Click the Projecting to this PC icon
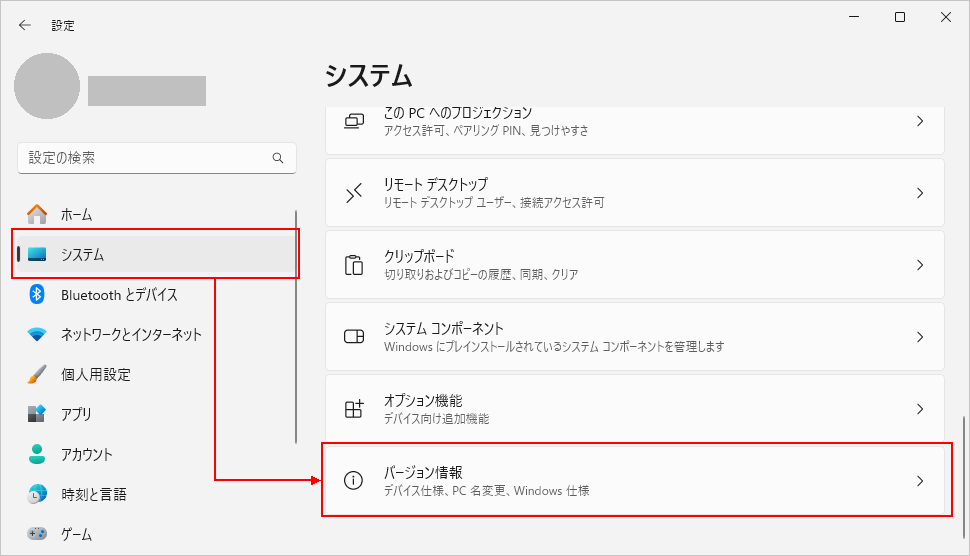The height and width of the screenshot is (556, 970). pyautogui.click(x=354, y=121)
